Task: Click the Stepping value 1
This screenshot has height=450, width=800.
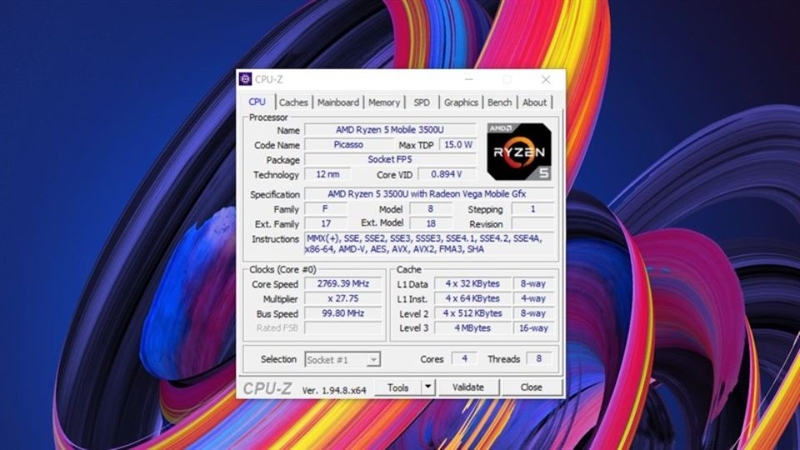Action: [x=533, y=209]
